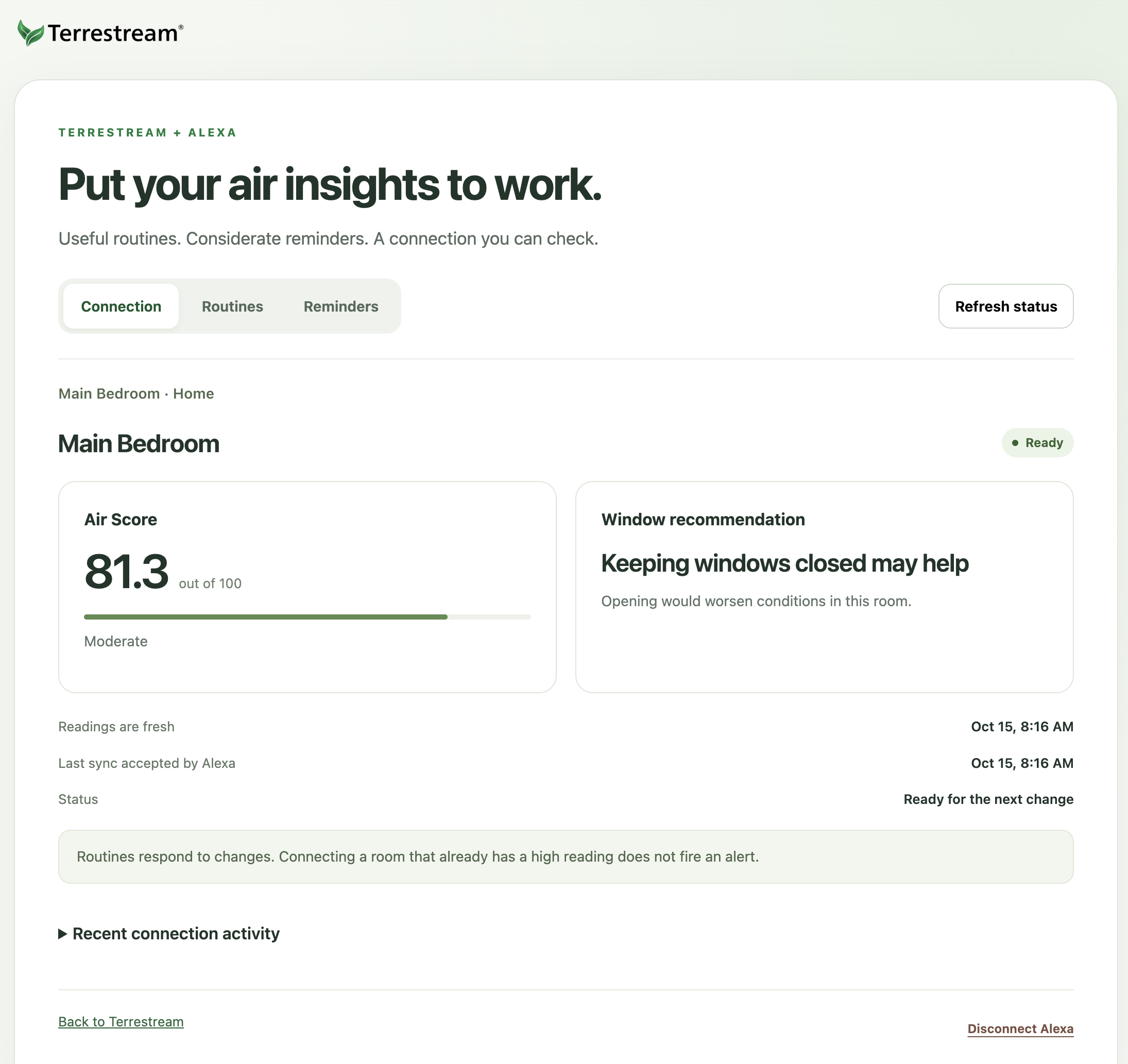
Task: Click the 'Main Bedroom · Home' breadcrumb
Action: coord(136,393)
